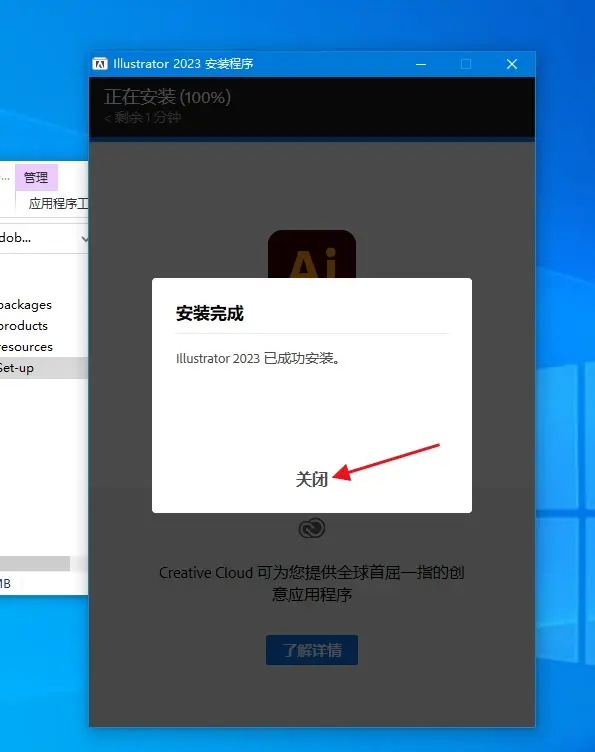Click the Creative Cloud logo icon
The image size is (595, 752).
(x=312, y=529)
